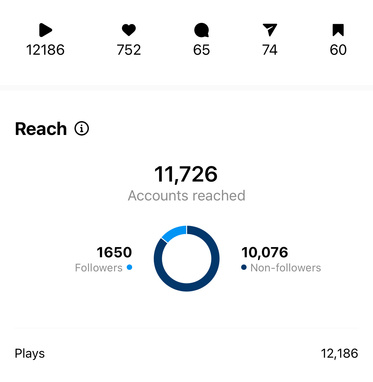Screen dimensions: 373x382
Task: Select the 65 comments count
Action: [x=201, y=50]
